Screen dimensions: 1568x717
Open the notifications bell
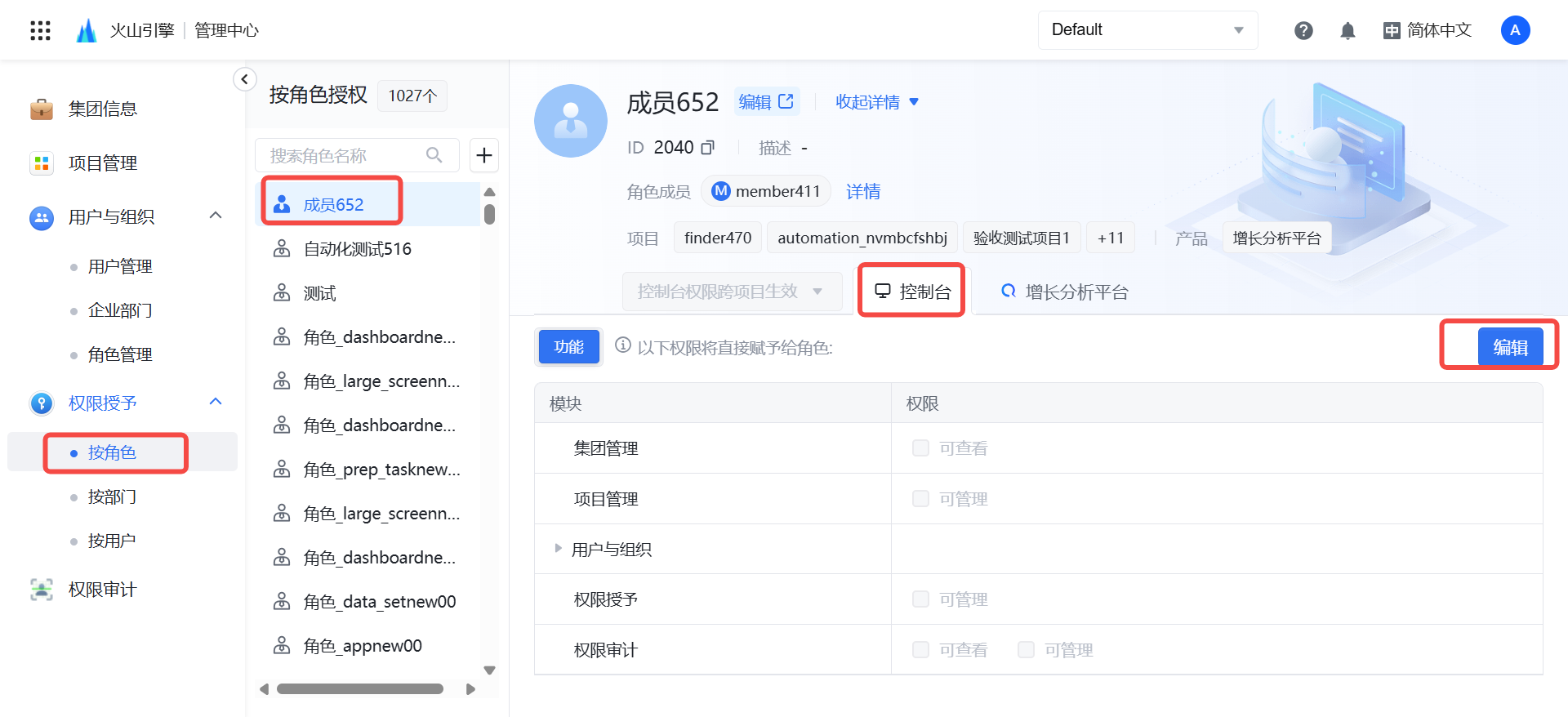pyautogui.click(x=1347, y=31)
